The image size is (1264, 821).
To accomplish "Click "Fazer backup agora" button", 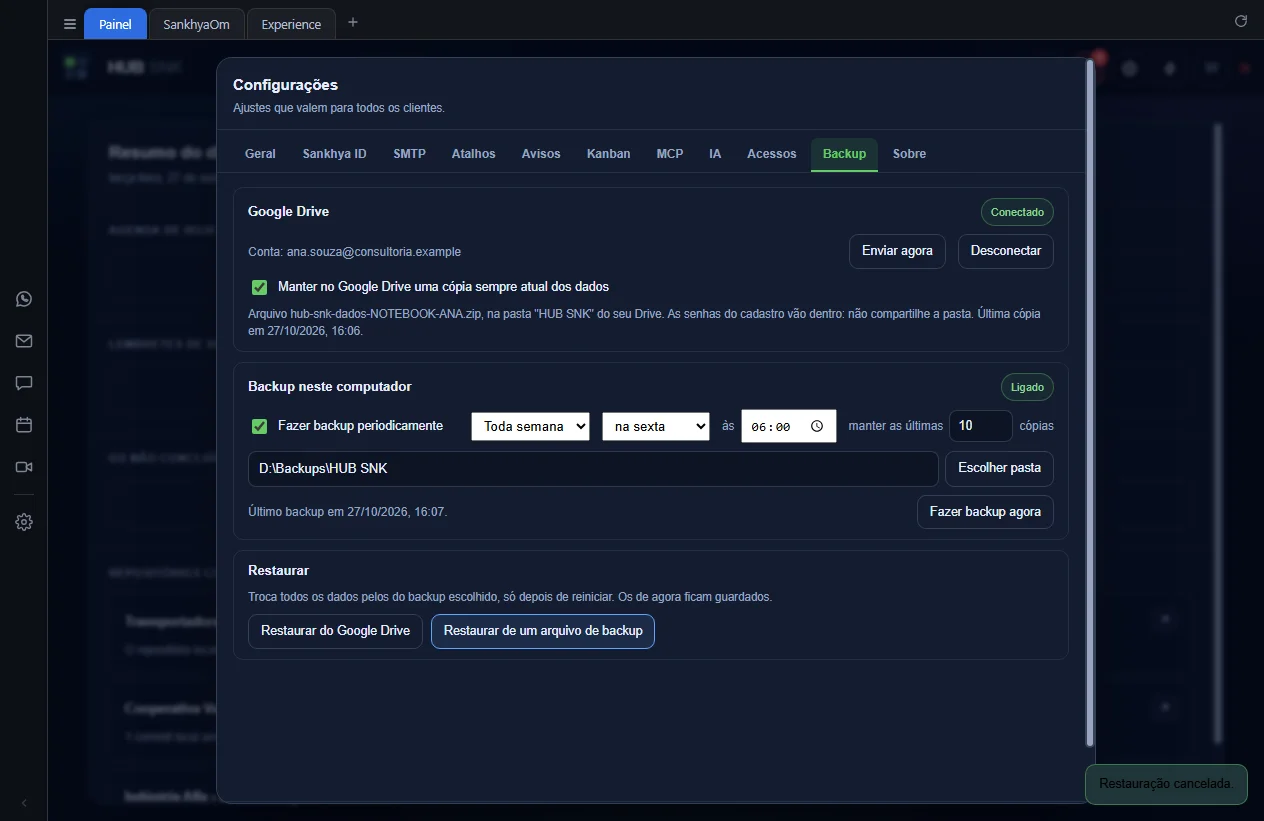I will 985,512.
